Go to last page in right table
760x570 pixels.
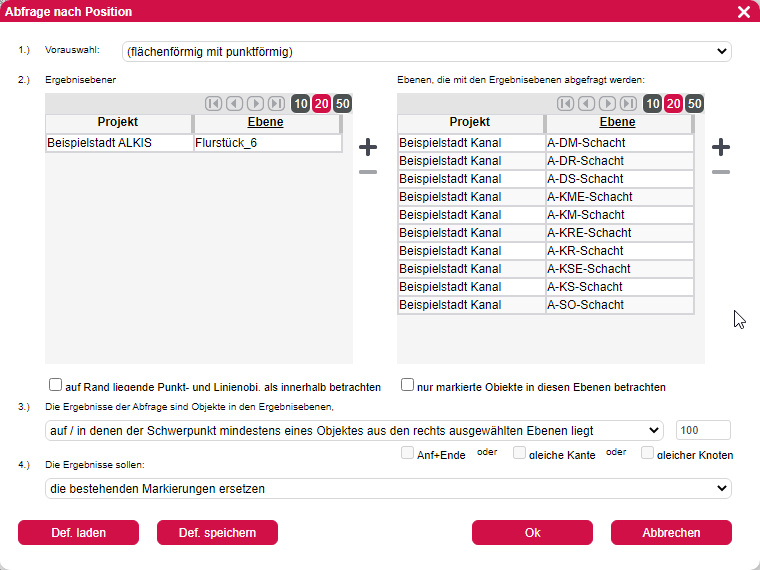628,103
